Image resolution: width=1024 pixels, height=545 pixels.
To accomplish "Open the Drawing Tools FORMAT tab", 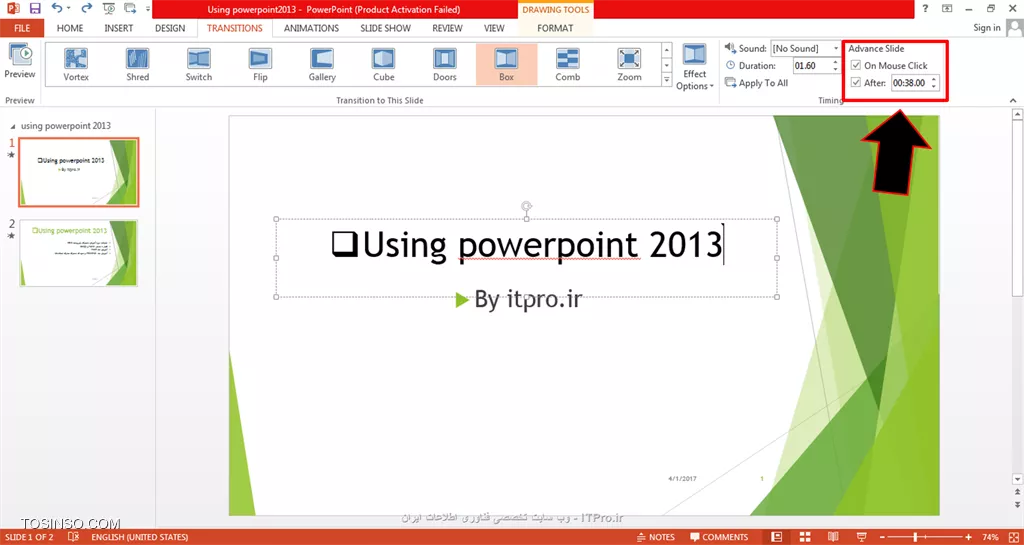I will tap(555, 28).
